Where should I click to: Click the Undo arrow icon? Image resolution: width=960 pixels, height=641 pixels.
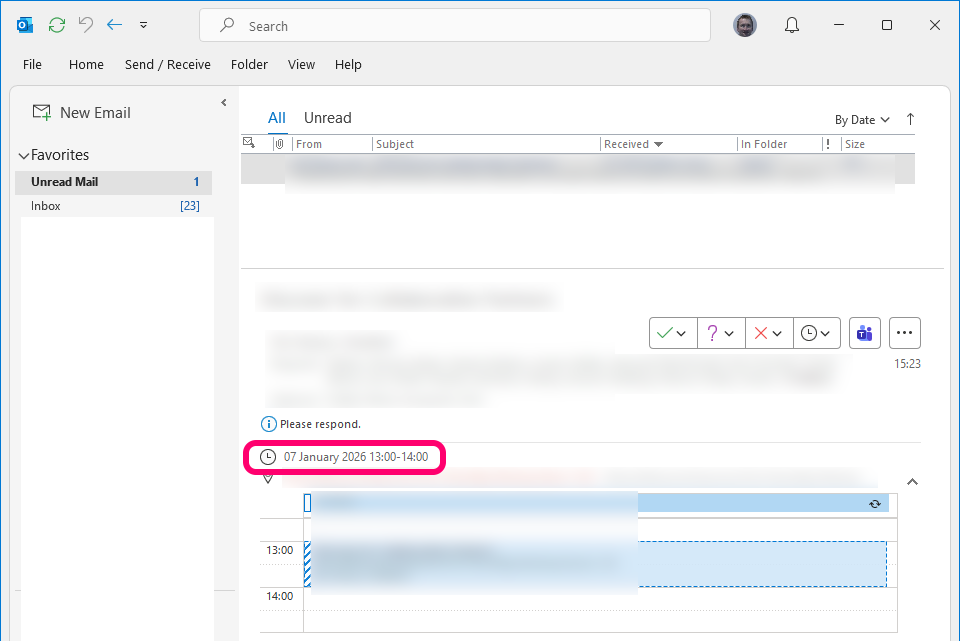pyautogui.click(x=86, y=24)
